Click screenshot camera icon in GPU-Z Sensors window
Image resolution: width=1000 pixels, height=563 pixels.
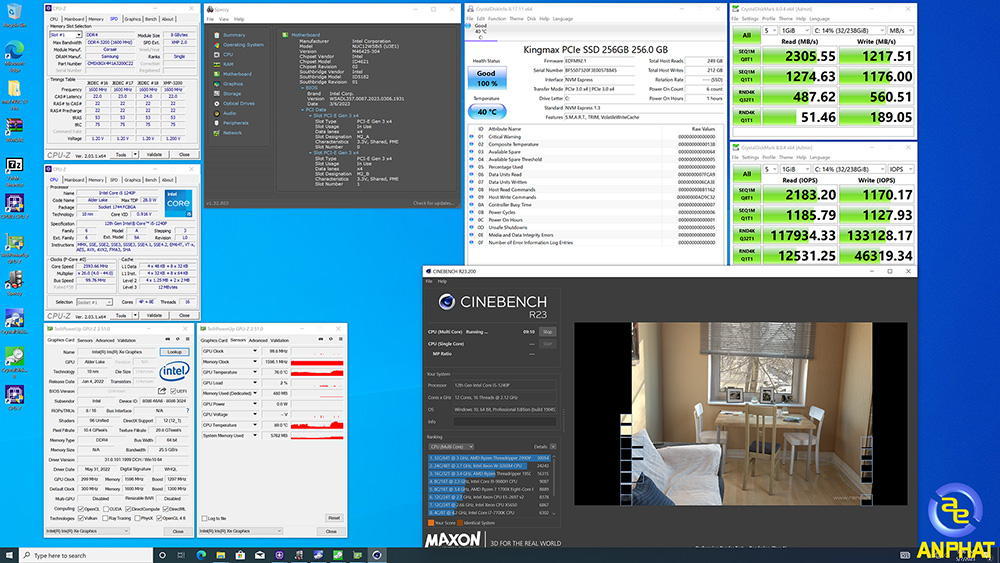coord(321,339)
